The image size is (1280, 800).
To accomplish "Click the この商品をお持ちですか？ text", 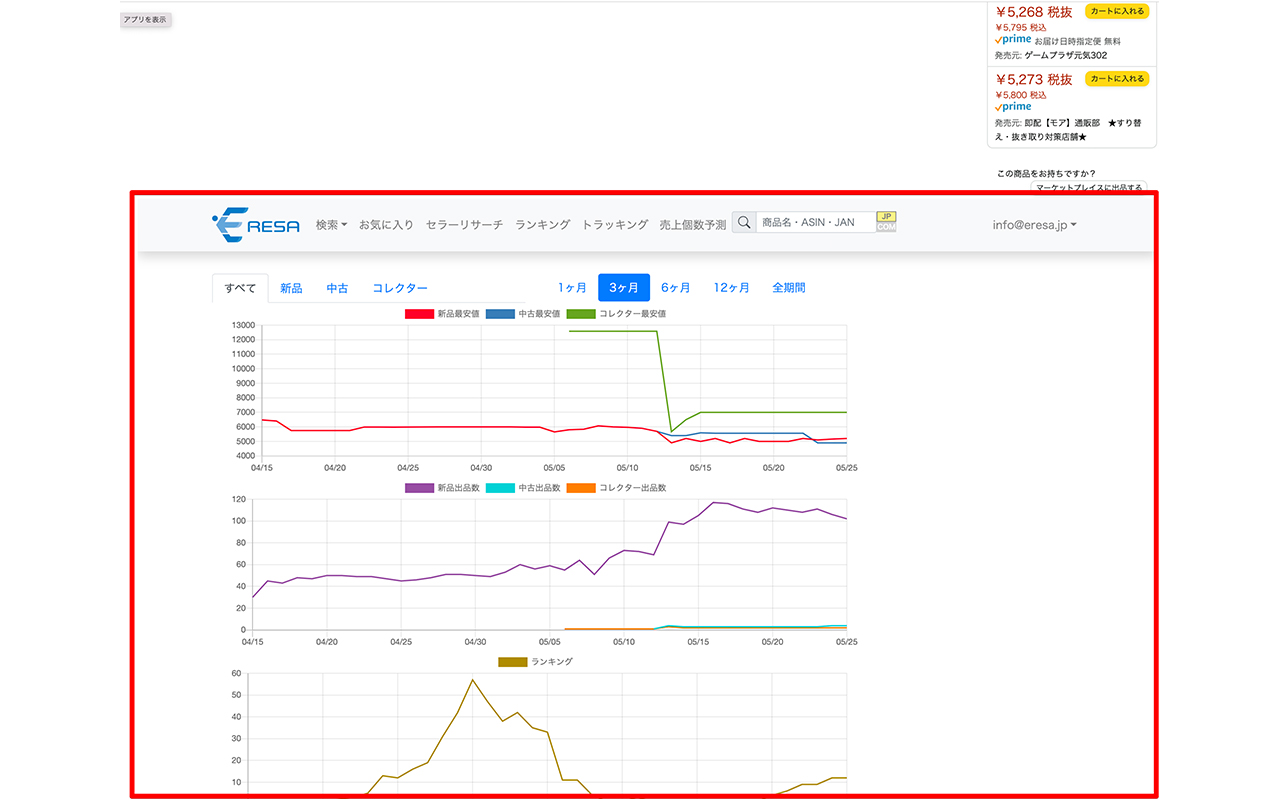I will [x=1046, y=173].
